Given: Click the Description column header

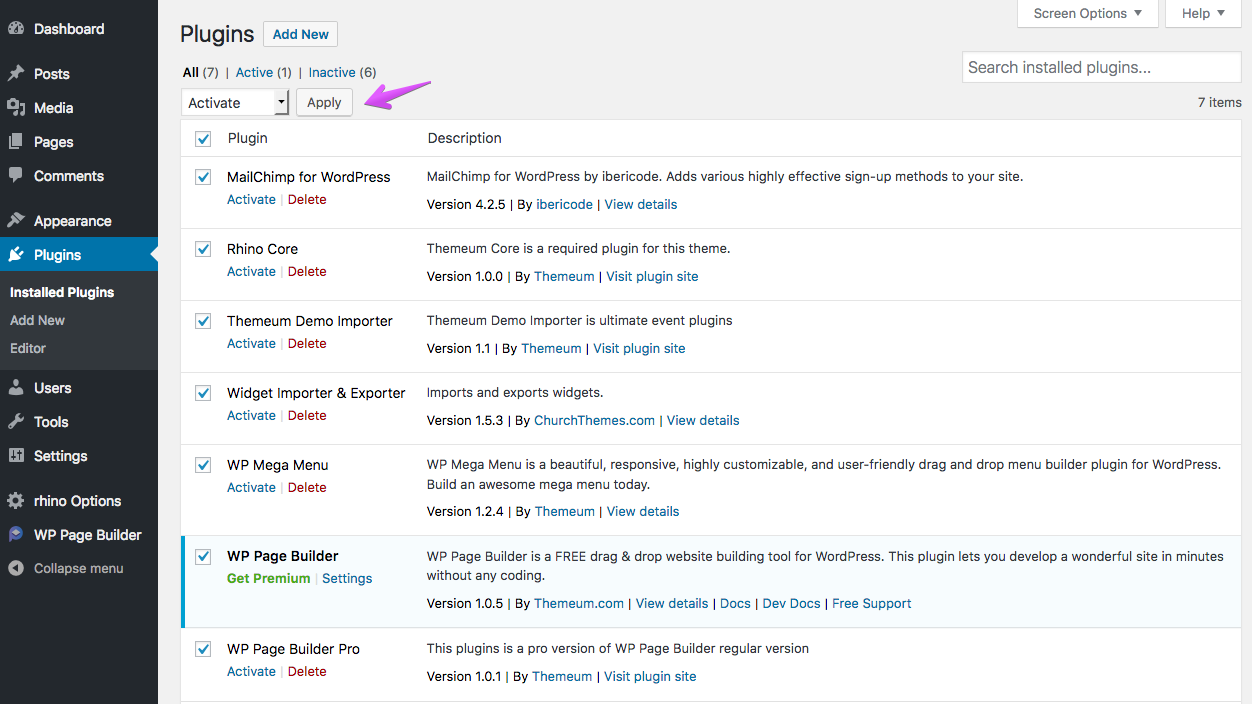Looking at the screenshot, I should tap(465, 138).
